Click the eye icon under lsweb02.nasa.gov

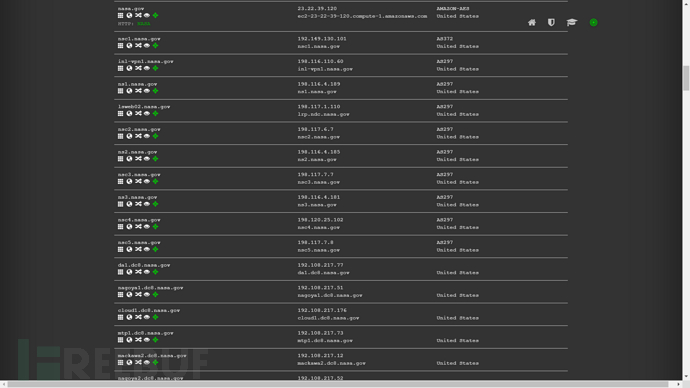(147, 113)
